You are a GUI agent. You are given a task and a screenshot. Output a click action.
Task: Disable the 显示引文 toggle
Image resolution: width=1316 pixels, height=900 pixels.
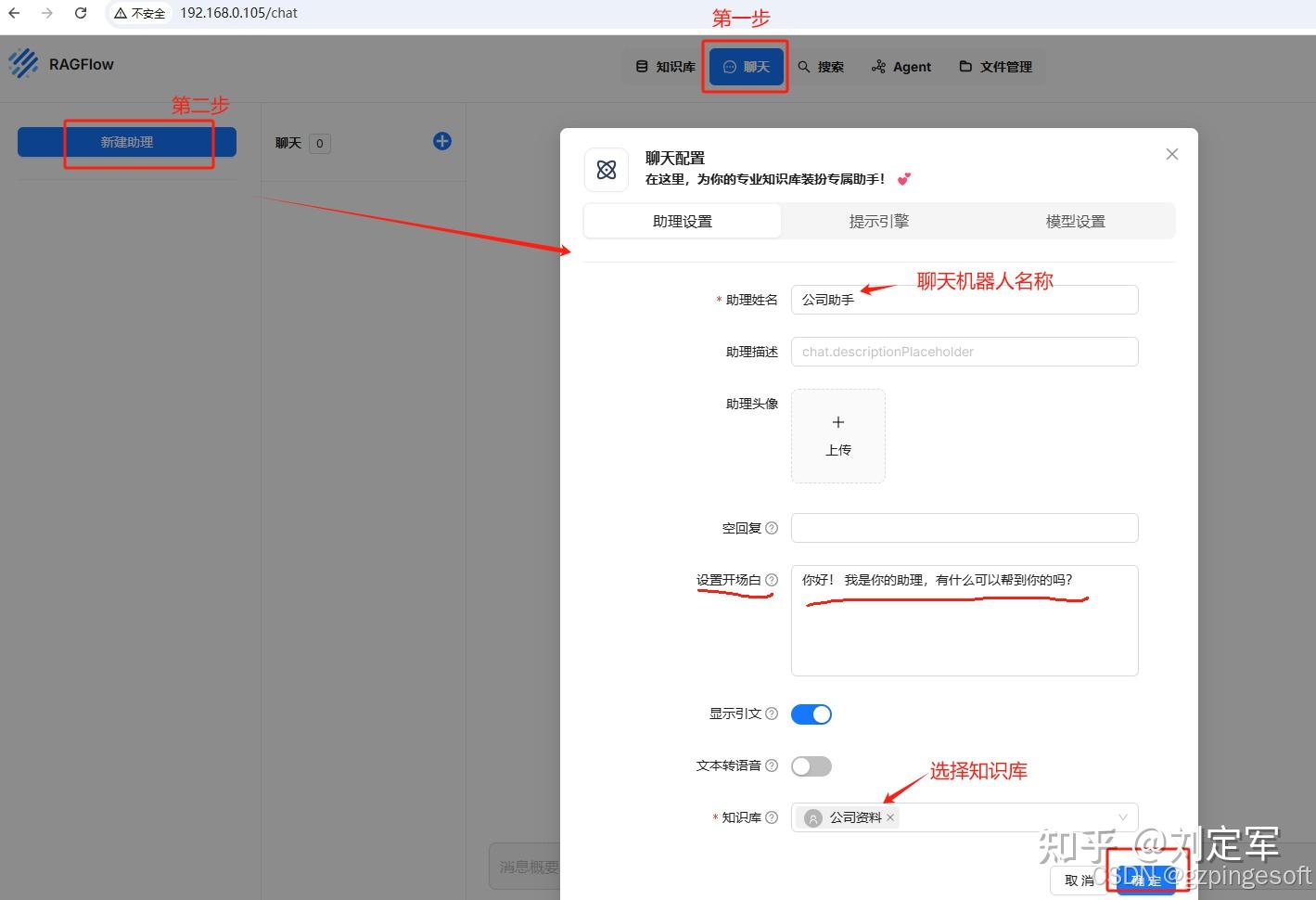(811, 714)
